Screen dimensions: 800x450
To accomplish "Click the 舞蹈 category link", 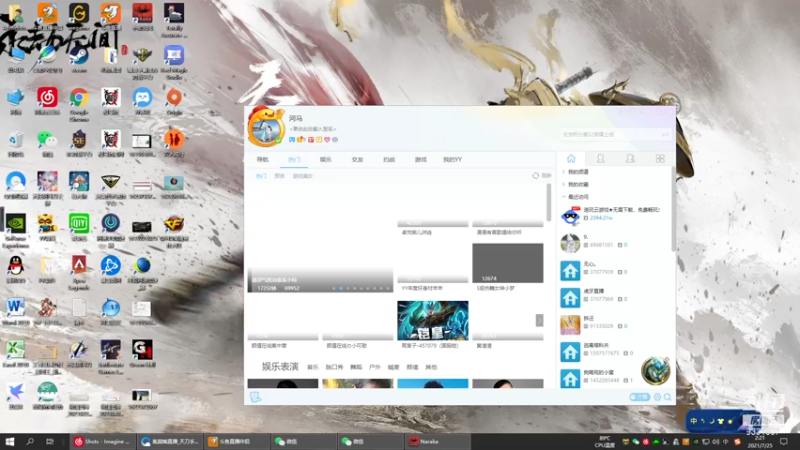I will click(356, 367).
